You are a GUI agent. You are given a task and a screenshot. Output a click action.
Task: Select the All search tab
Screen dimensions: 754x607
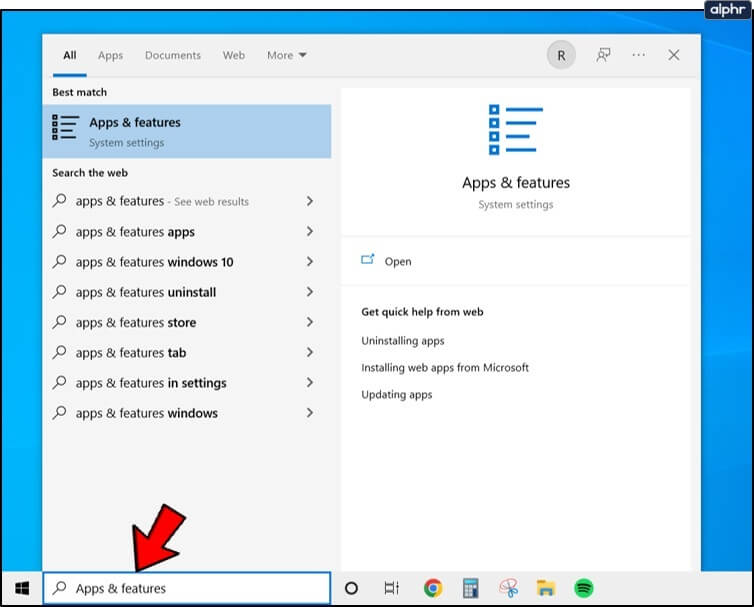[x=70, y=55]
